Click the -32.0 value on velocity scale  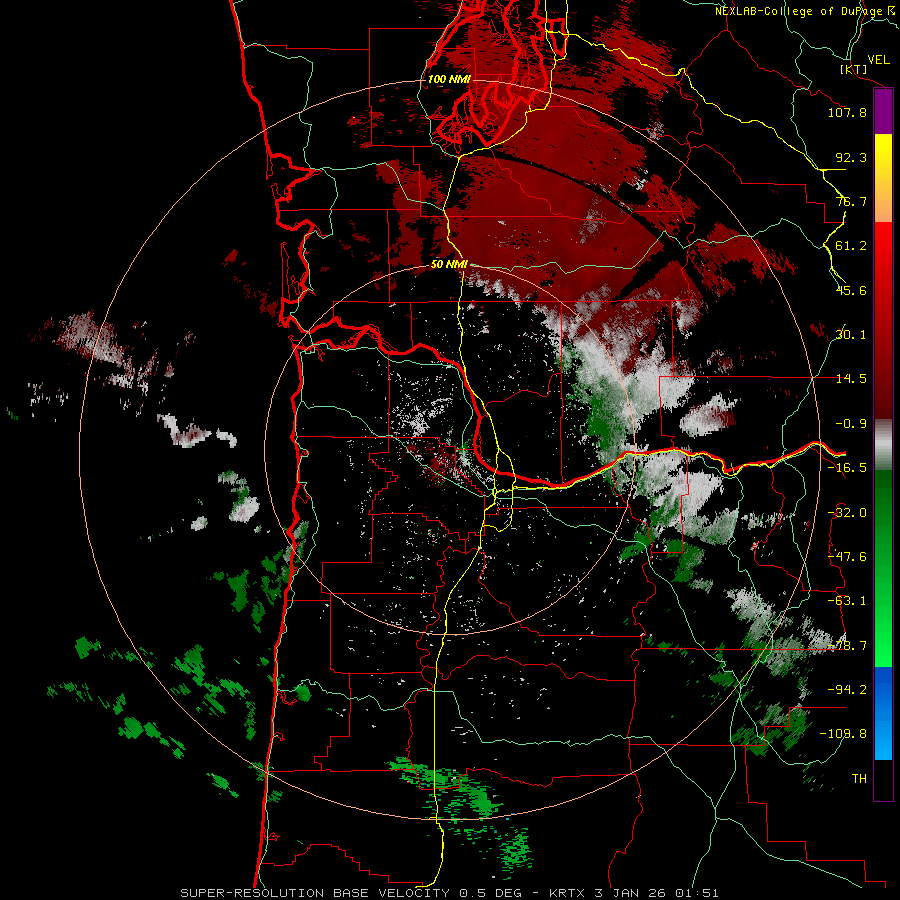847,513
